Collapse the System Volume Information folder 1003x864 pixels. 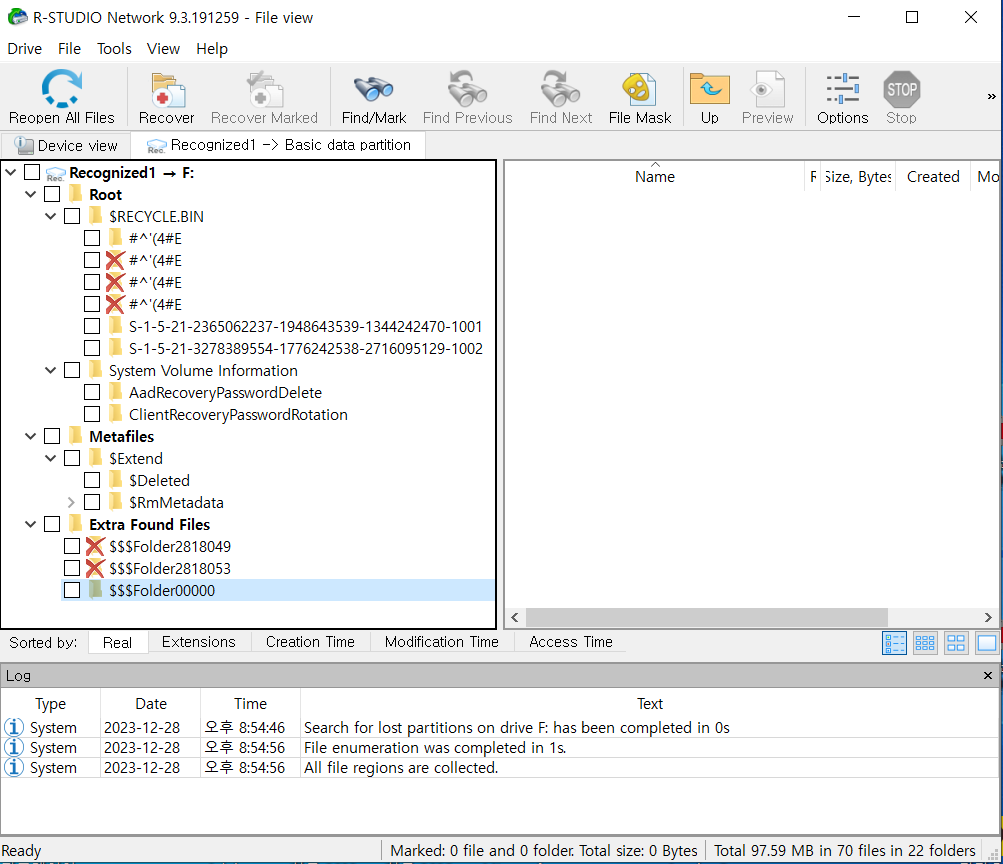pyautogui.click(x=51, y=370)
